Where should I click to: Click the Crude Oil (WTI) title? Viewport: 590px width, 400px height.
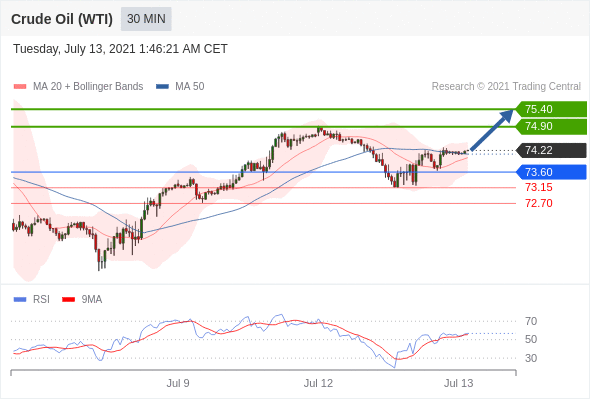pos(62,19)
